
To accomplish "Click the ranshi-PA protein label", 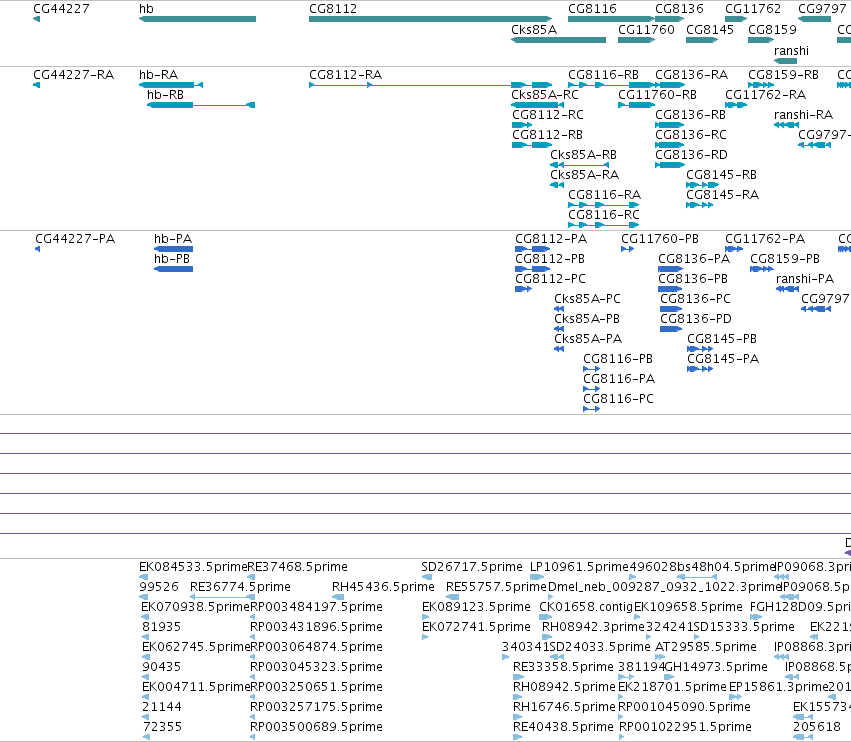I will coord(805,280).
